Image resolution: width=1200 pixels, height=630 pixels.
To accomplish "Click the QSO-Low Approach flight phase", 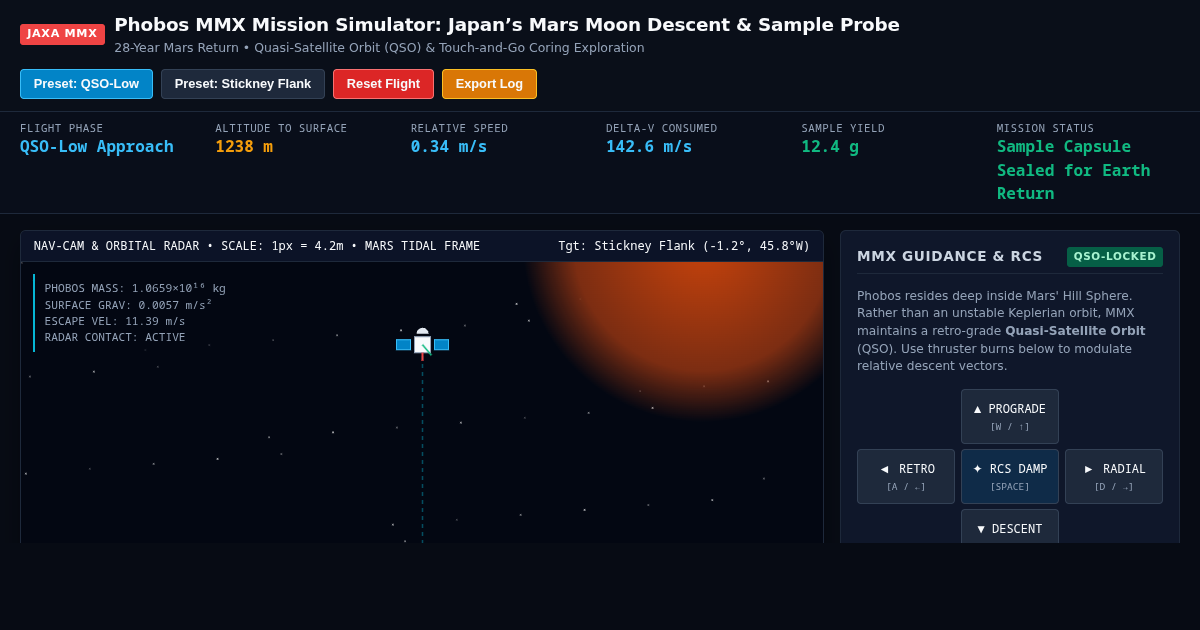I will tap(97, 146).
